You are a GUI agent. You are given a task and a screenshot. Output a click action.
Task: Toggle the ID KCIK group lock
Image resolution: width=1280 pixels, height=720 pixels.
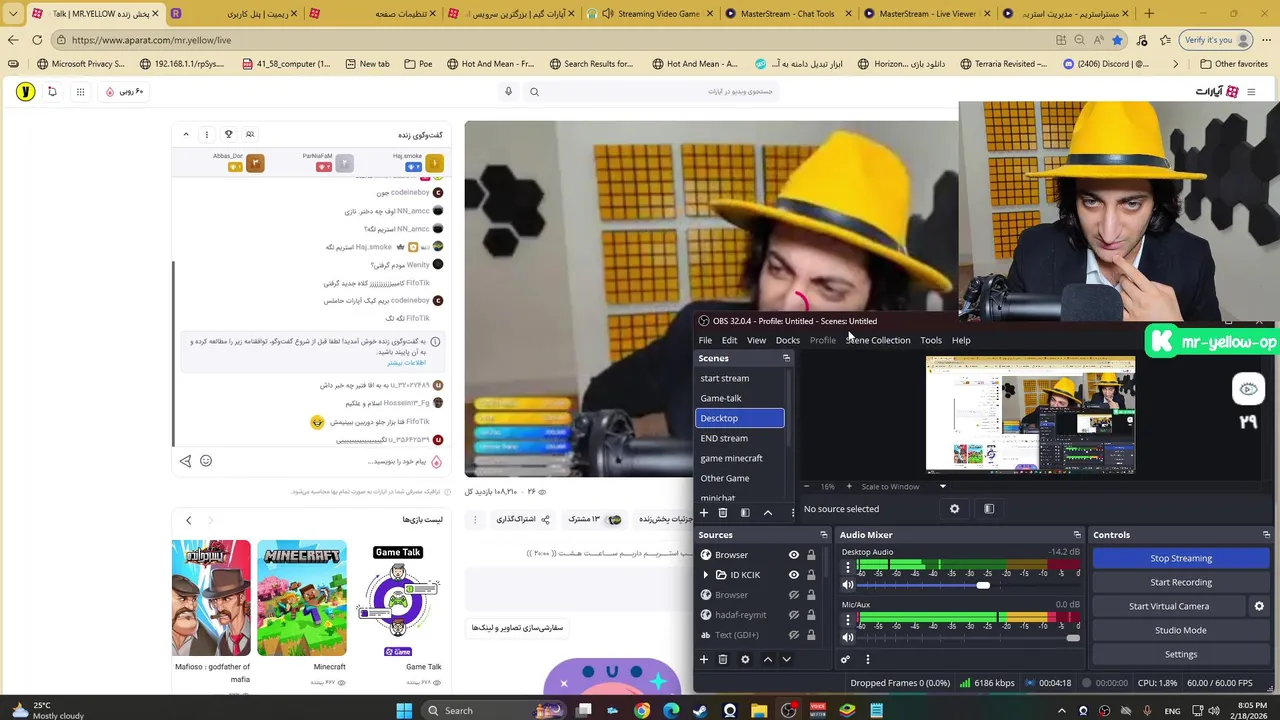pos(811,575)
